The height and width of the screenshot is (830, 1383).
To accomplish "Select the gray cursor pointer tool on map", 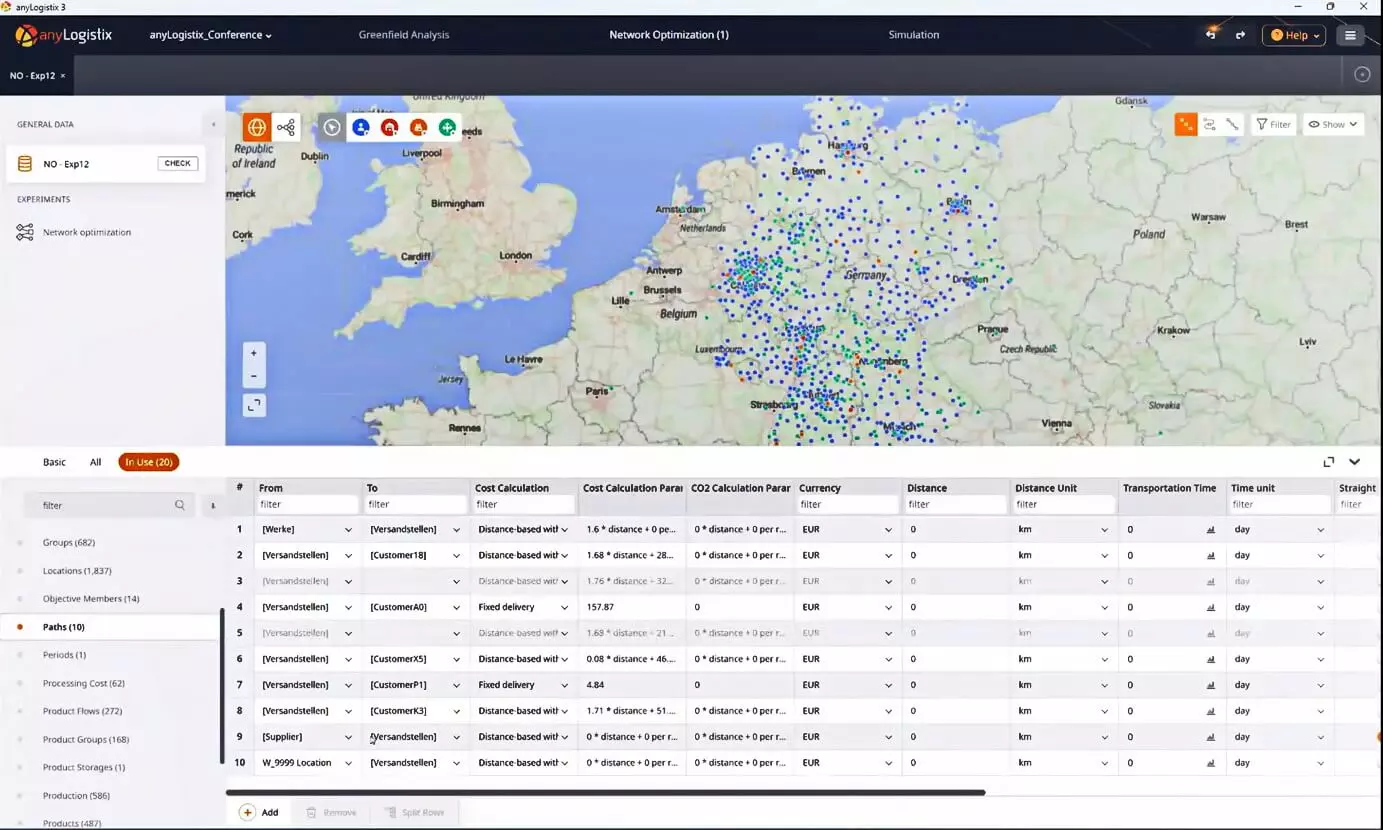I will 332,127.
